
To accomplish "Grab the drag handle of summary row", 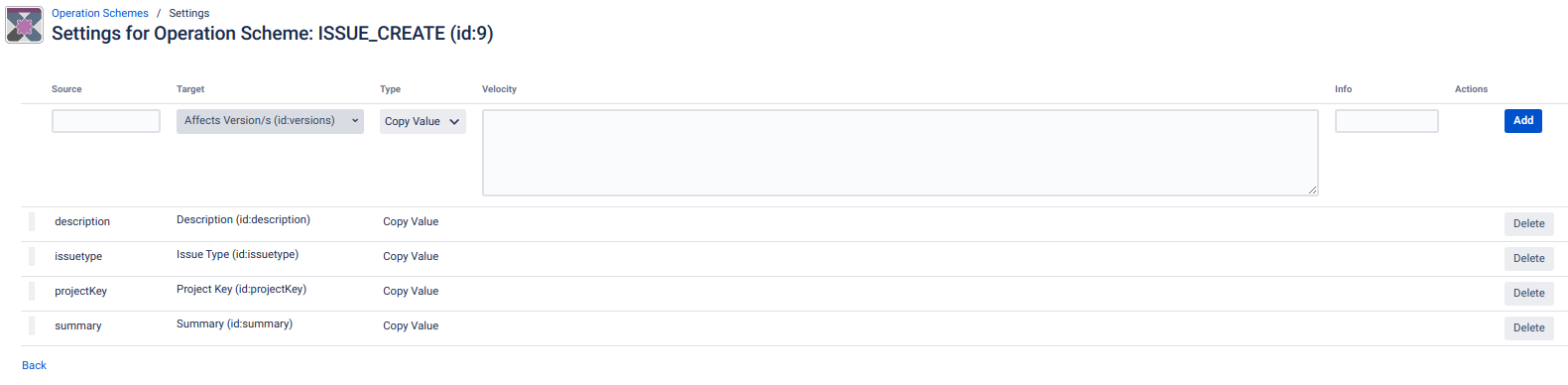I will click(31, 326).
